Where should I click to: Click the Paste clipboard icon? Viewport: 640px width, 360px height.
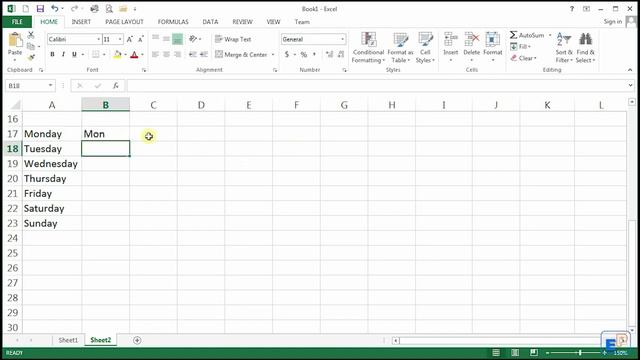click(x=15, y=40)
